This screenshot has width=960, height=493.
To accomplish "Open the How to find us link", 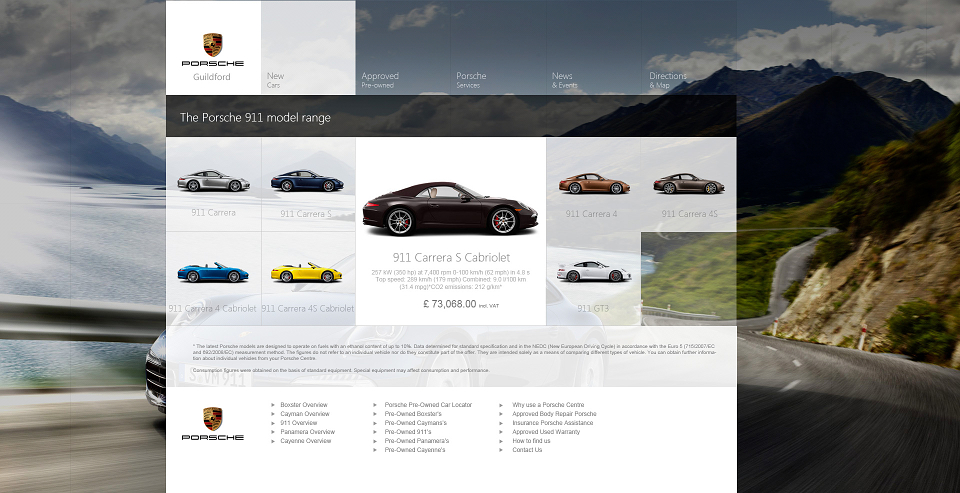I will click(x=531, y=441).
